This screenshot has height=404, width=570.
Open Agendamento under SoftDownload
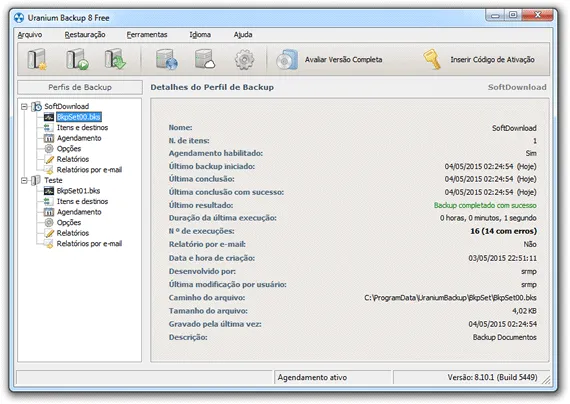point(79,138)
